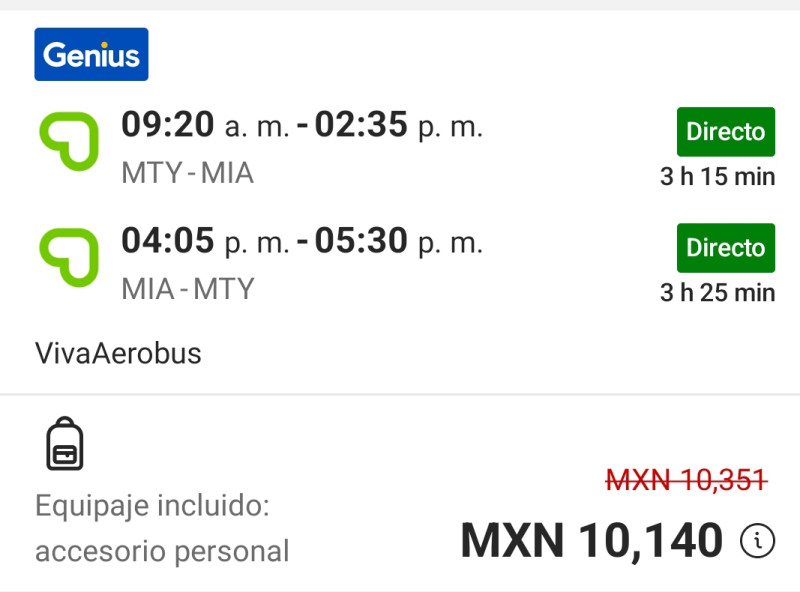This screenshot has width=800, height=592.
Task: Click the Genius badge
Action: (91, 54)
